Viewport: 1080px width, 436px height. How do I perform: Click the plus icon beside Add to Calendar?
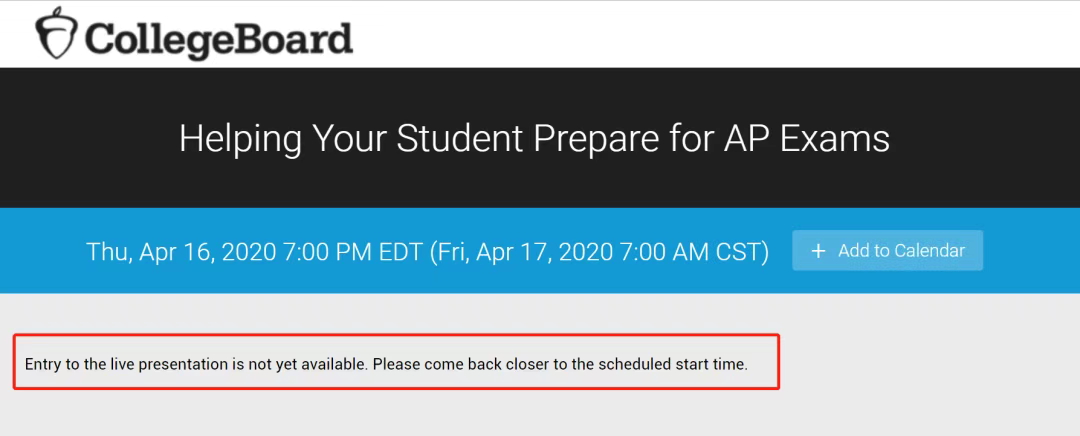coord(818,251)
